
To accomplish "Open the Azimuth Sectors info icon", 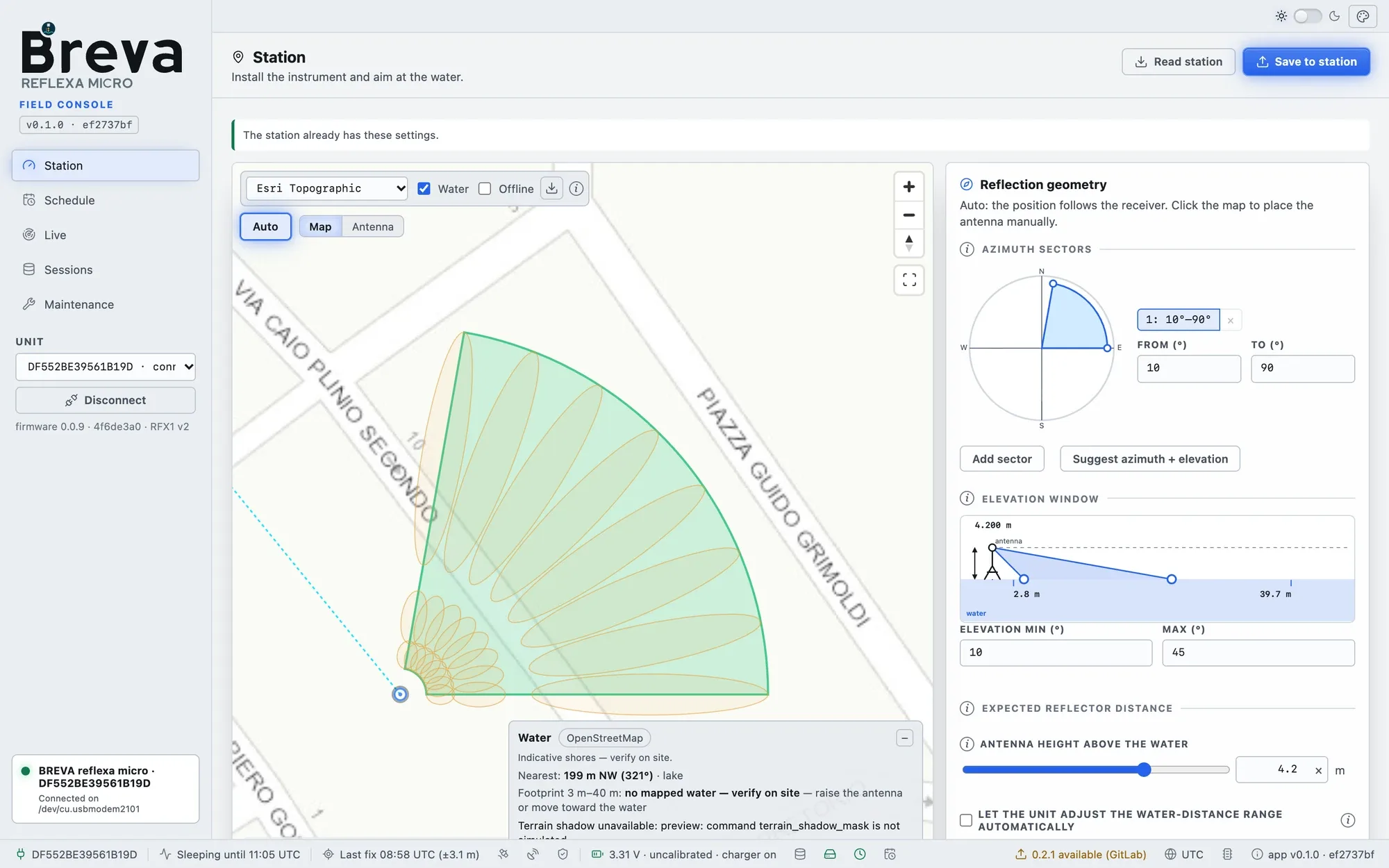I will (967, 249).
